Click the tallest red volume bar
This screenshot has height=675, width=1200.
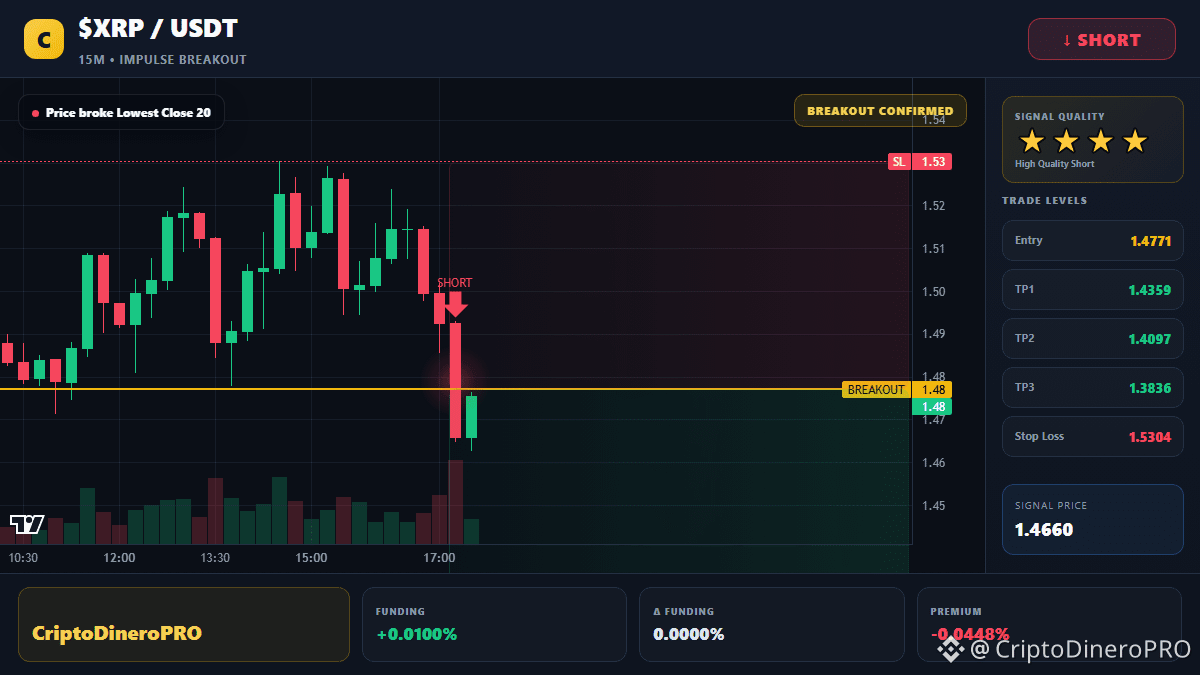coord(455,502)
